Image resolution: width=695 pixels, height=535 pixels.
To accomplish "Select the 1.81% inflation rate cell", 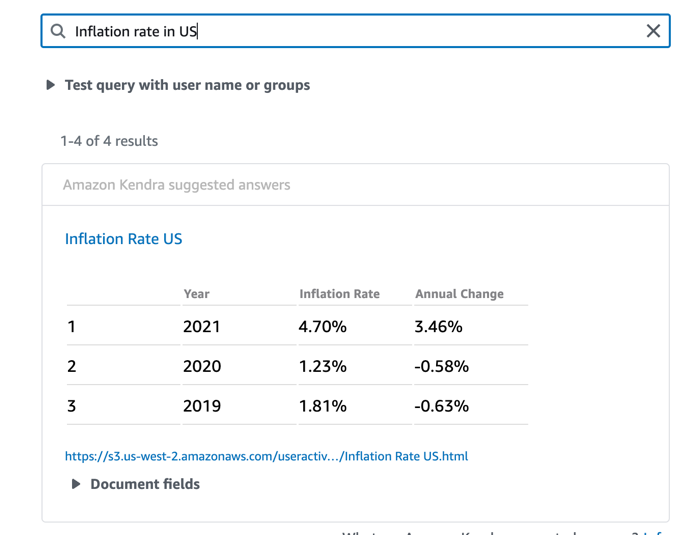I will point(322,407).
